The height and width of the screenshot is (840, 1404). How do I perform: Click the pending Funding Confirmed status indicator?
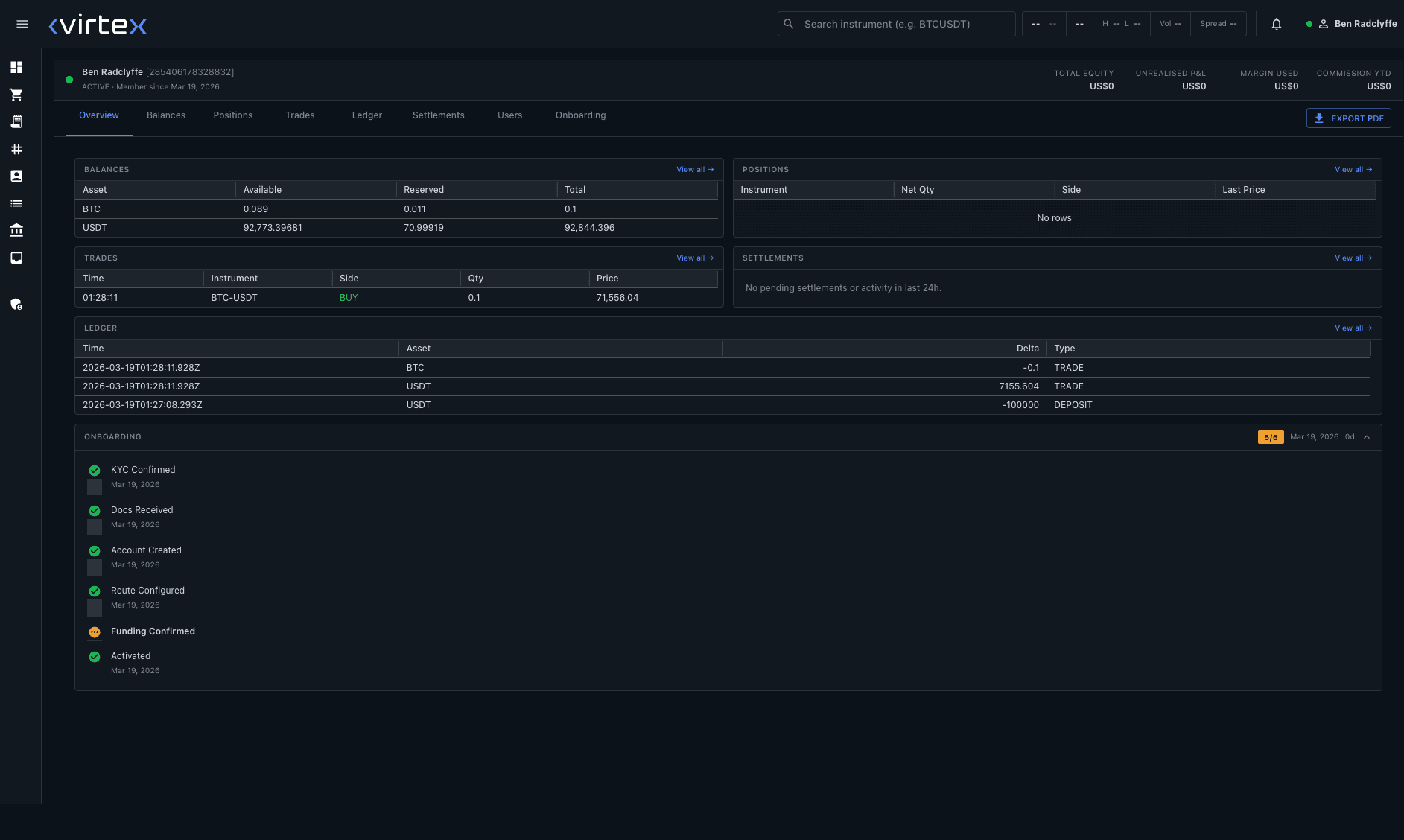[95, 632]
